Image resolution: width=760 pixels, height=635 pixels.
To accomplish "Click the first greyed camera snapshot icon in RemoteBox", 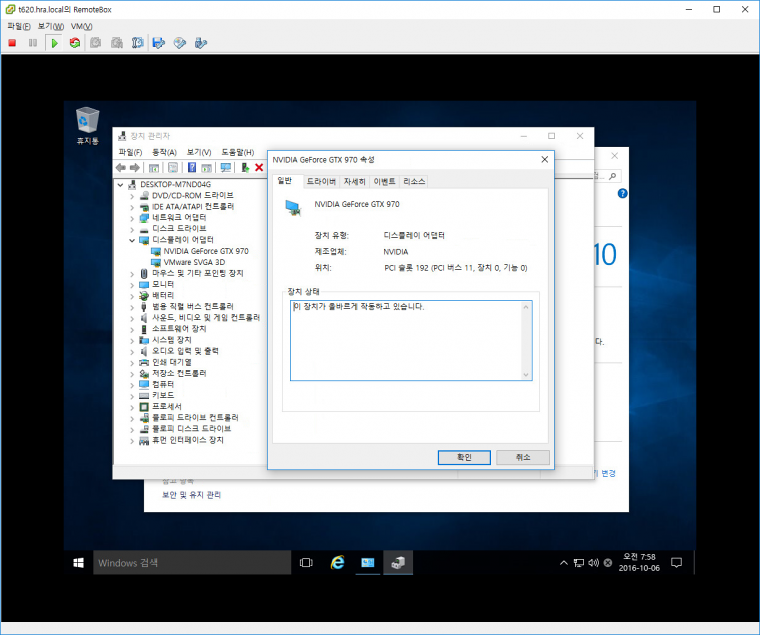I will click(x=95, y=43).
